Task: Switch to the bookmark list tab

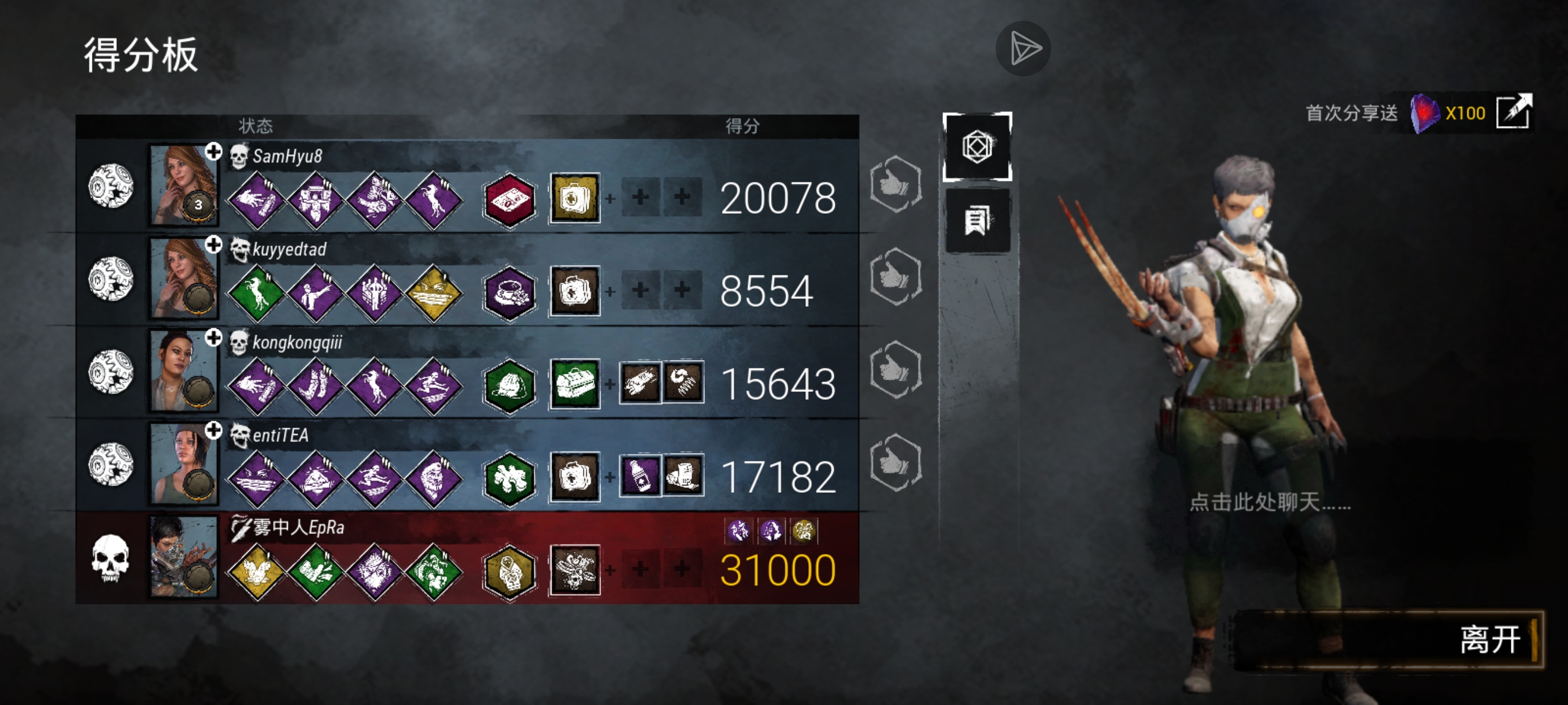Action: [978, 220]
